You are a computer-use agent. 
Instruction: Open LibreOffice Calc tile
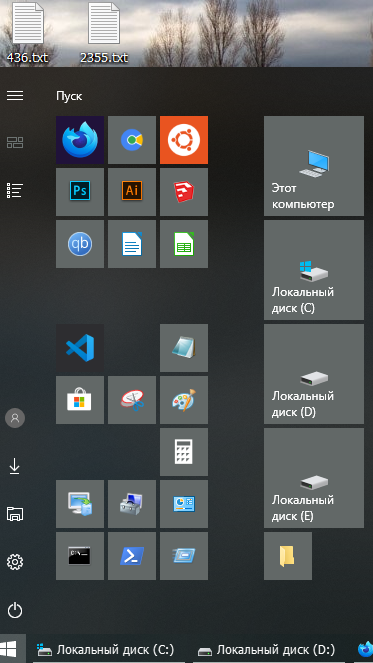pos(184,244)
